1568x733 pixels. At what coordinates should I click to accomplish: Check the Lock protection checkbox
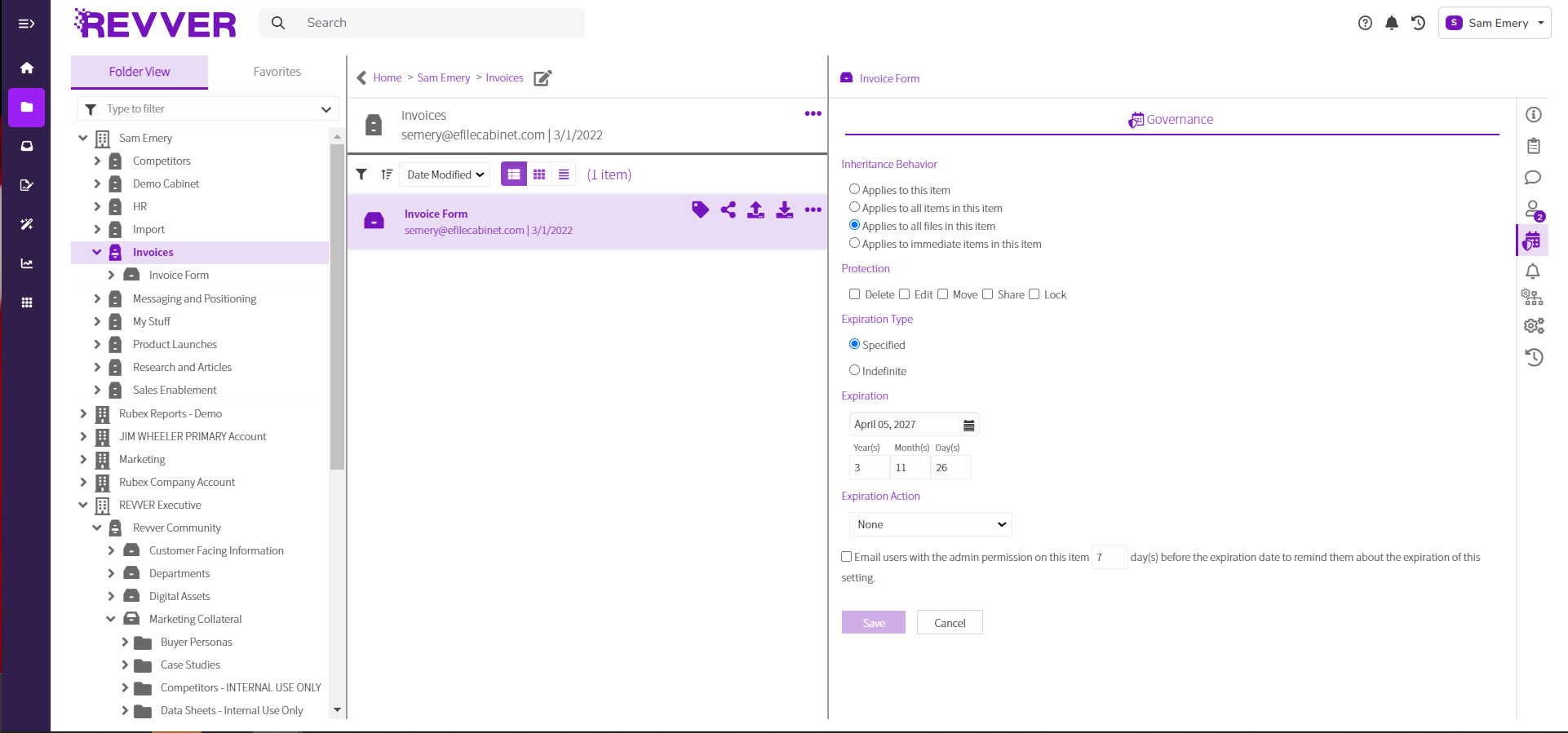pos(1034,294)
